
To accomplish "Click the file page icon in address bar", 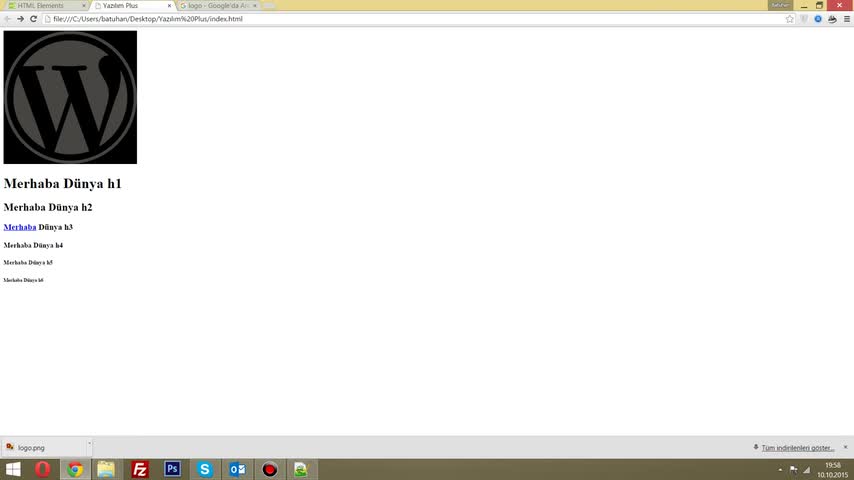I will coord(47,19).
